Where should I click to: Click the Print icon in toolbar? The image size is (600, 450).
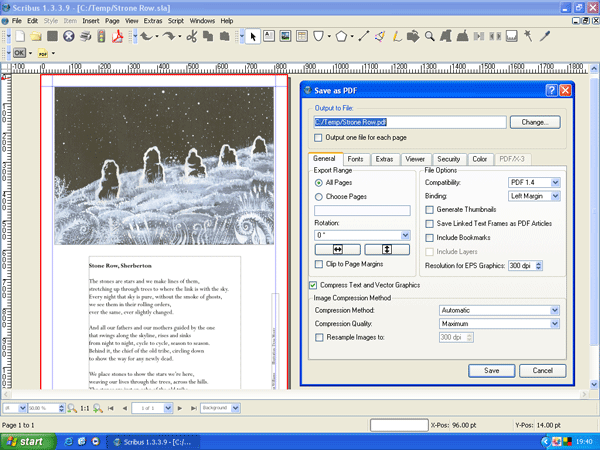[87, 37]
